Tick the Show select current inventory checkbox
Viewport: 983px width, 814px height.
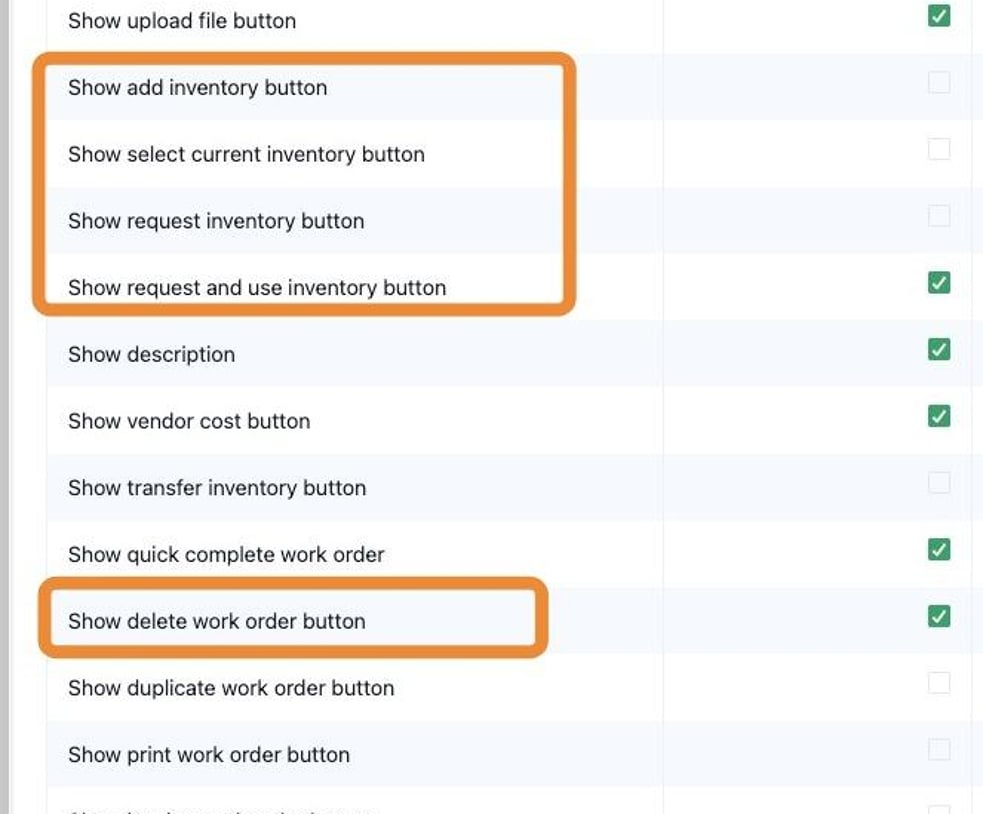click(938, 149)
